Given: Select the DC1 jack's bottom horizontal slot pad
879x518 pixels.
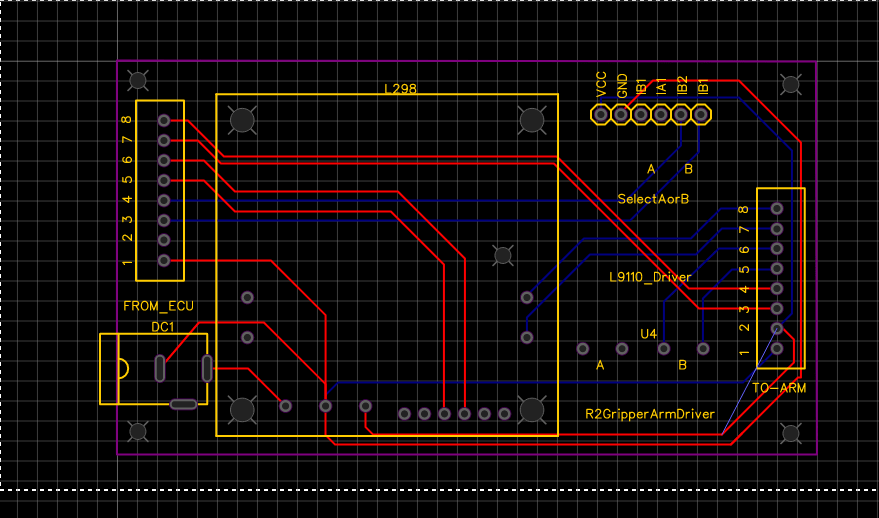Looking at the screenshot, I should (x=183, y=404).
